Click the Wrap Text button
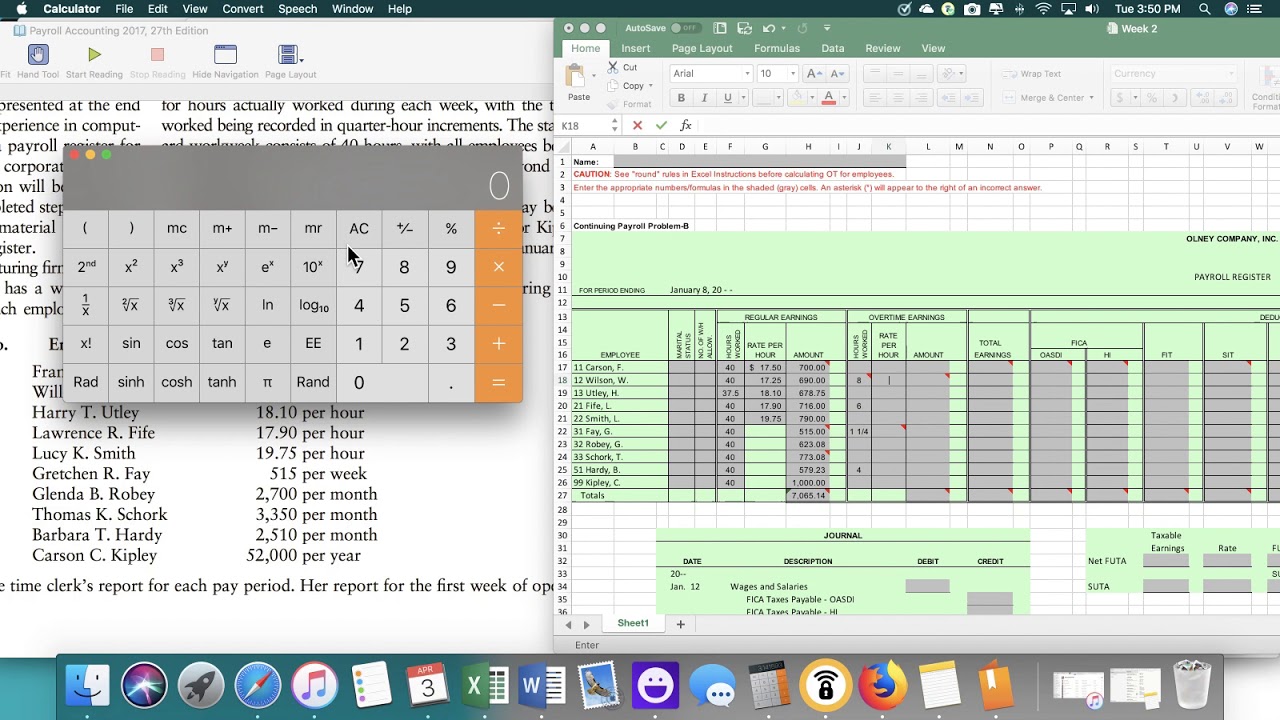The height and width of the screenshot is (720, 1280). pyautogui.click(x=1031, y=74)
